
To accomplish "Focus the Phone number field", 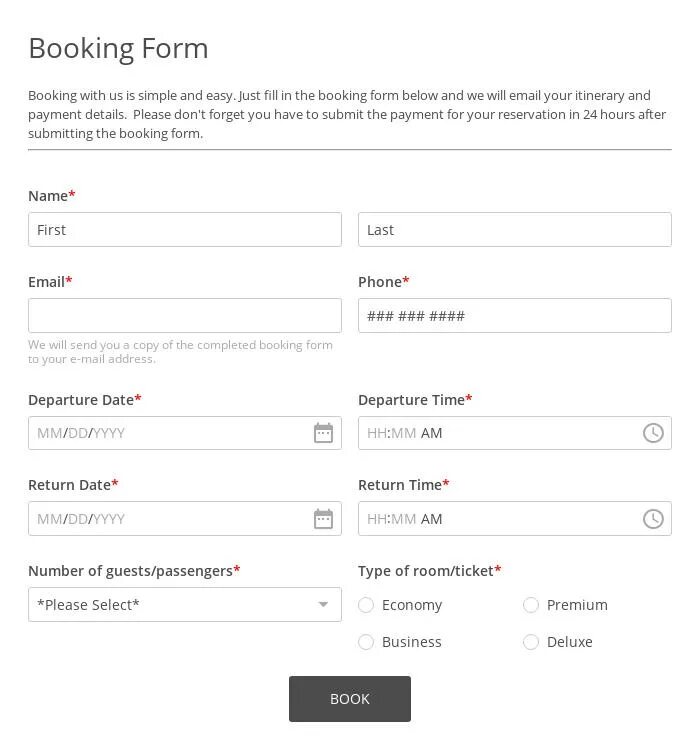I will [514, 316].
